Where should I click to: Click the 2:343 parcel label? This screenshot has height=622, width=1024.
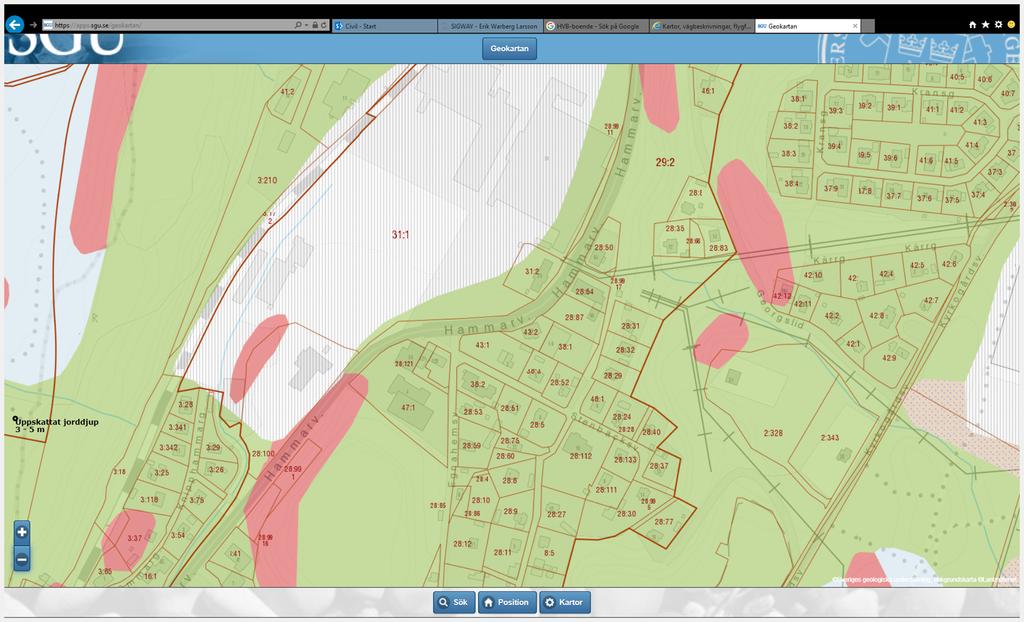[x=829, y=438]
